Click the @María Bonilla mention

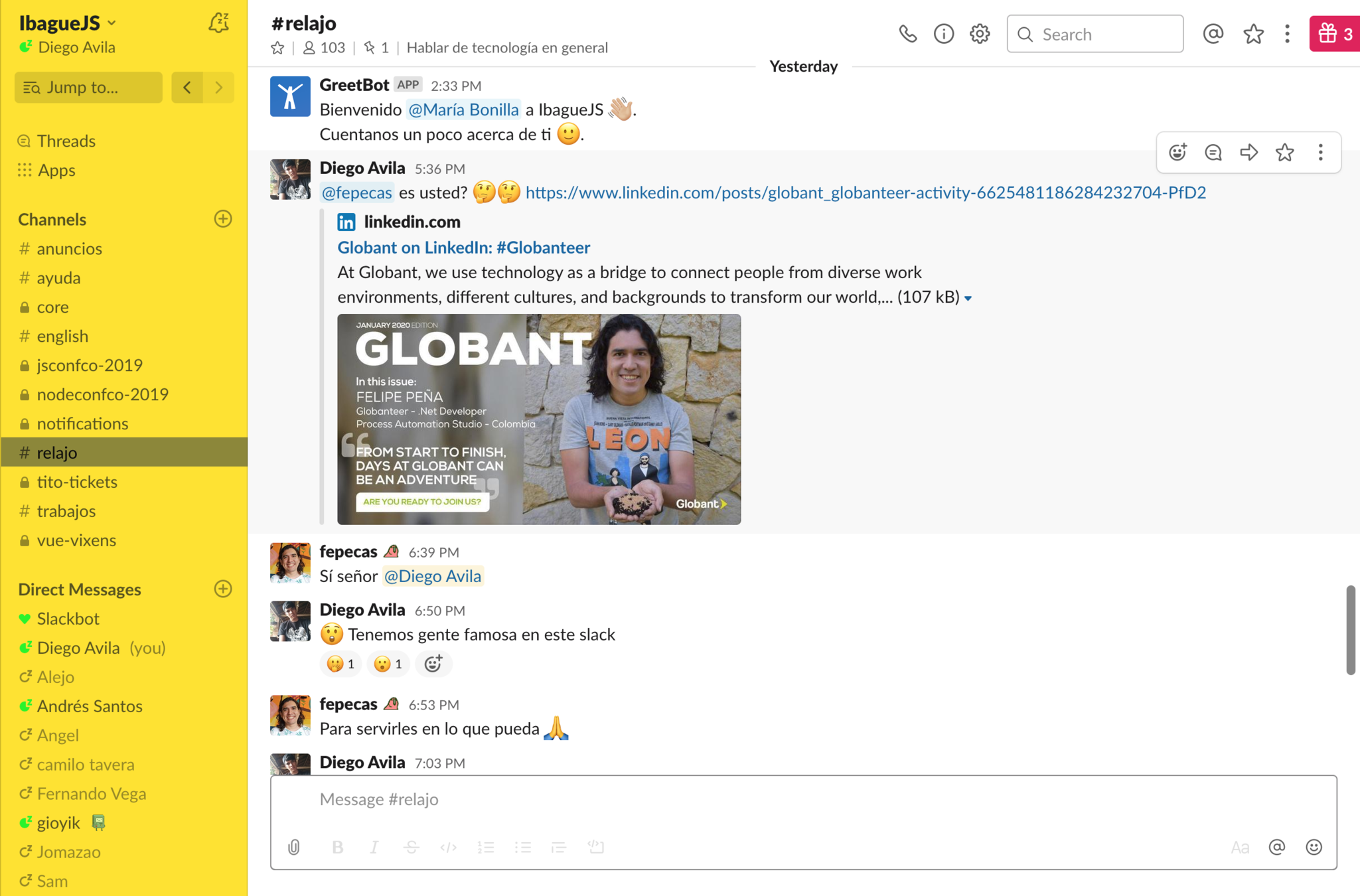(463, 110)
